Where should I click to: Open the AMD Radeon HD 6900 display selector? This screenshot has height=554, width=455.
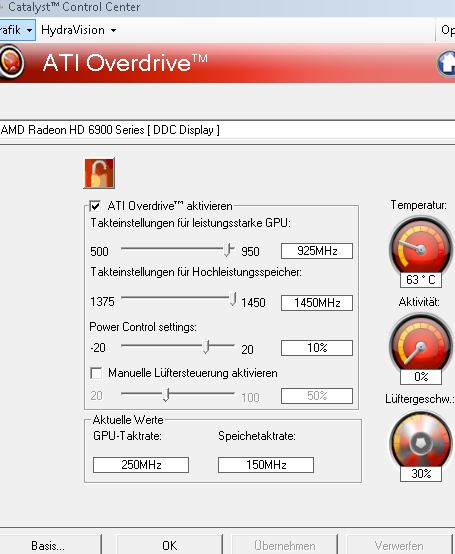(228, 130)
